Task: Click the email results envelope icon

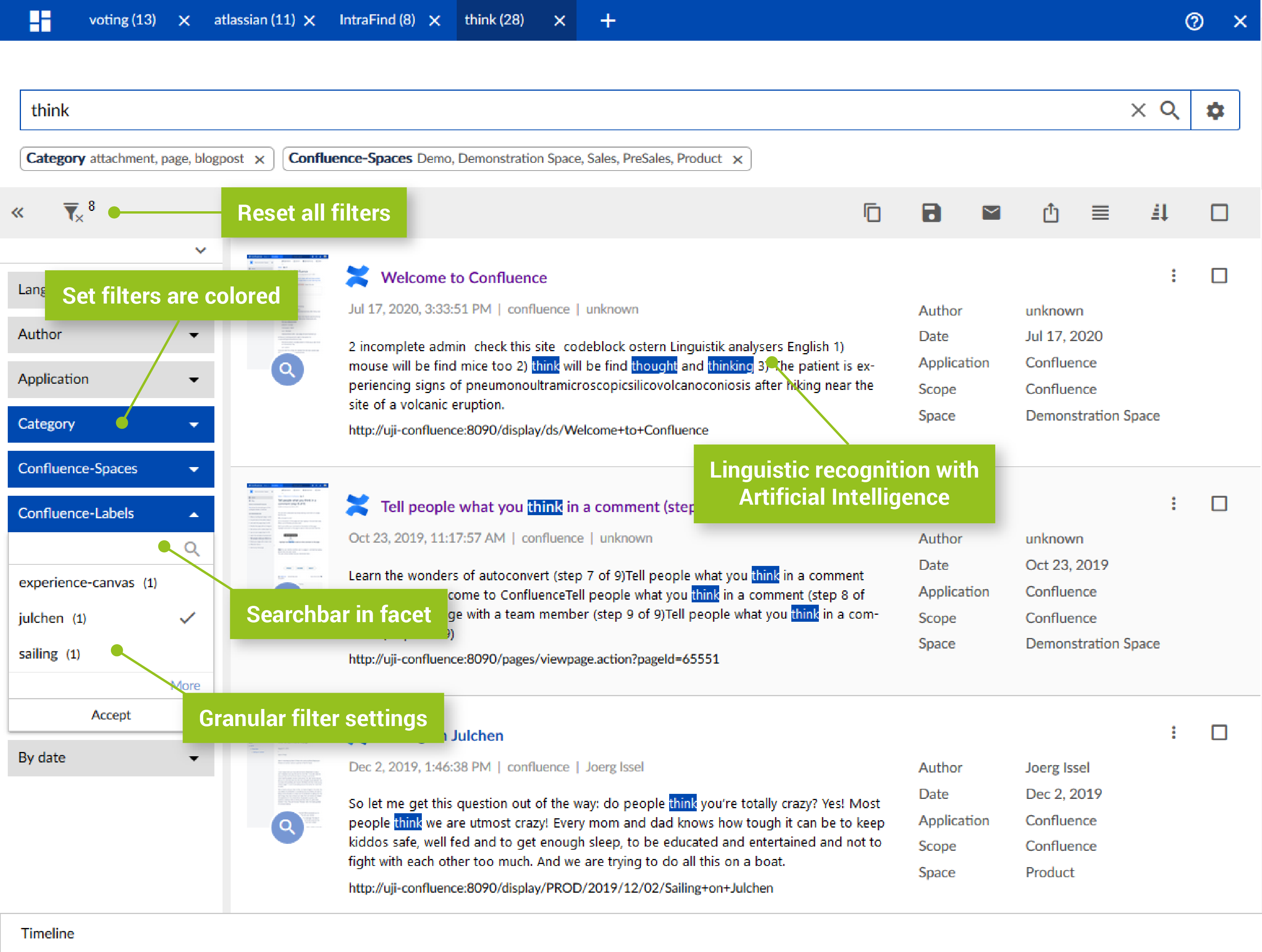Action: (x=991, y=213)
